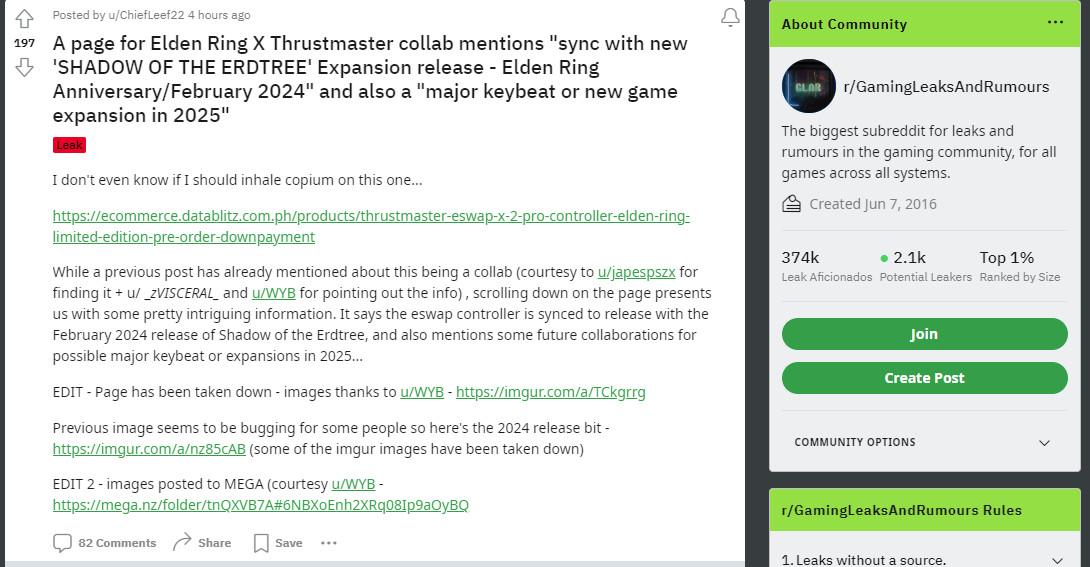The image size is (1090, 567).
Task: Open About Community three-dot menu
Action: (1056, 23)
